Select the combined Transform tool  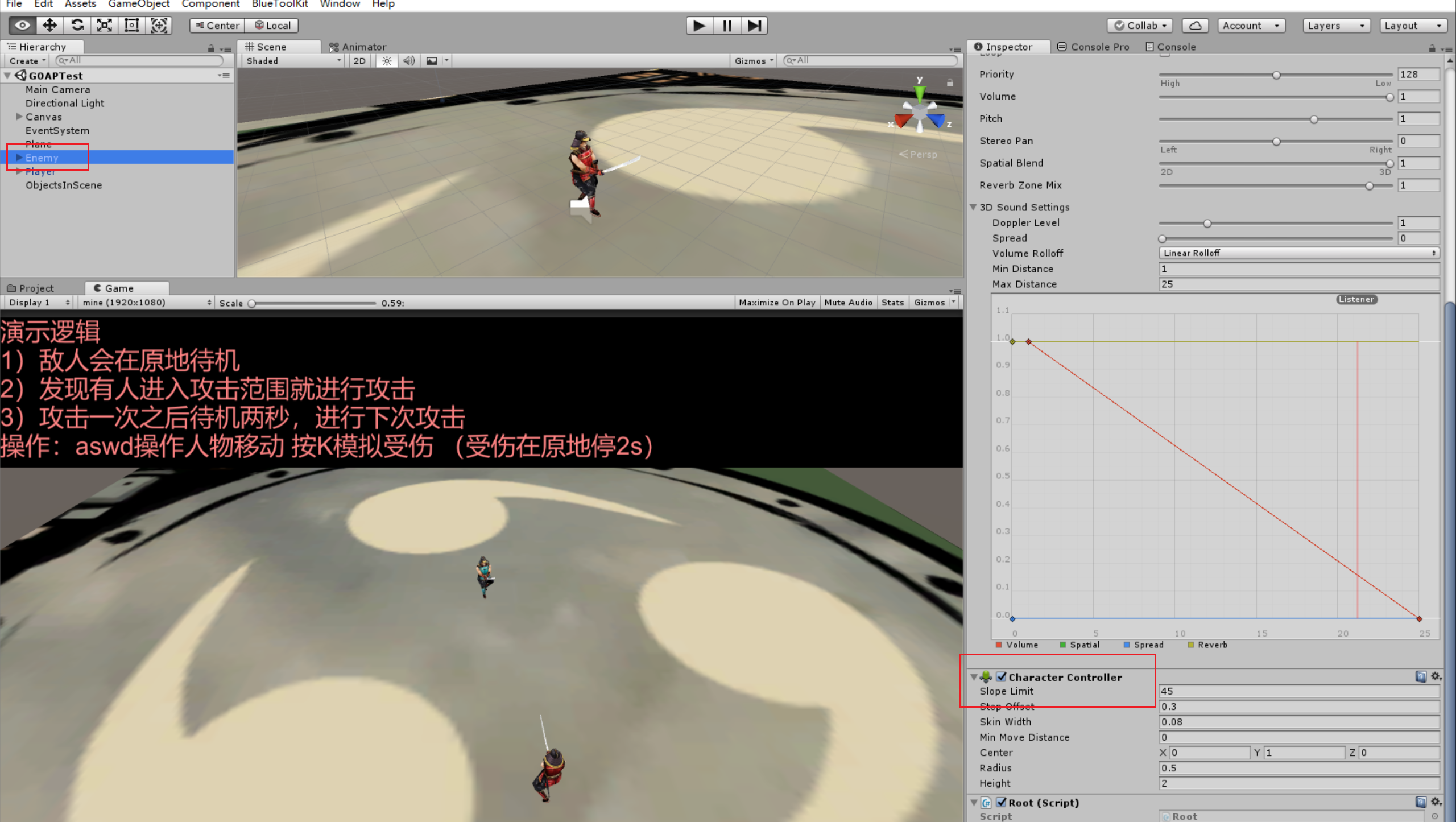pos(159,26)
